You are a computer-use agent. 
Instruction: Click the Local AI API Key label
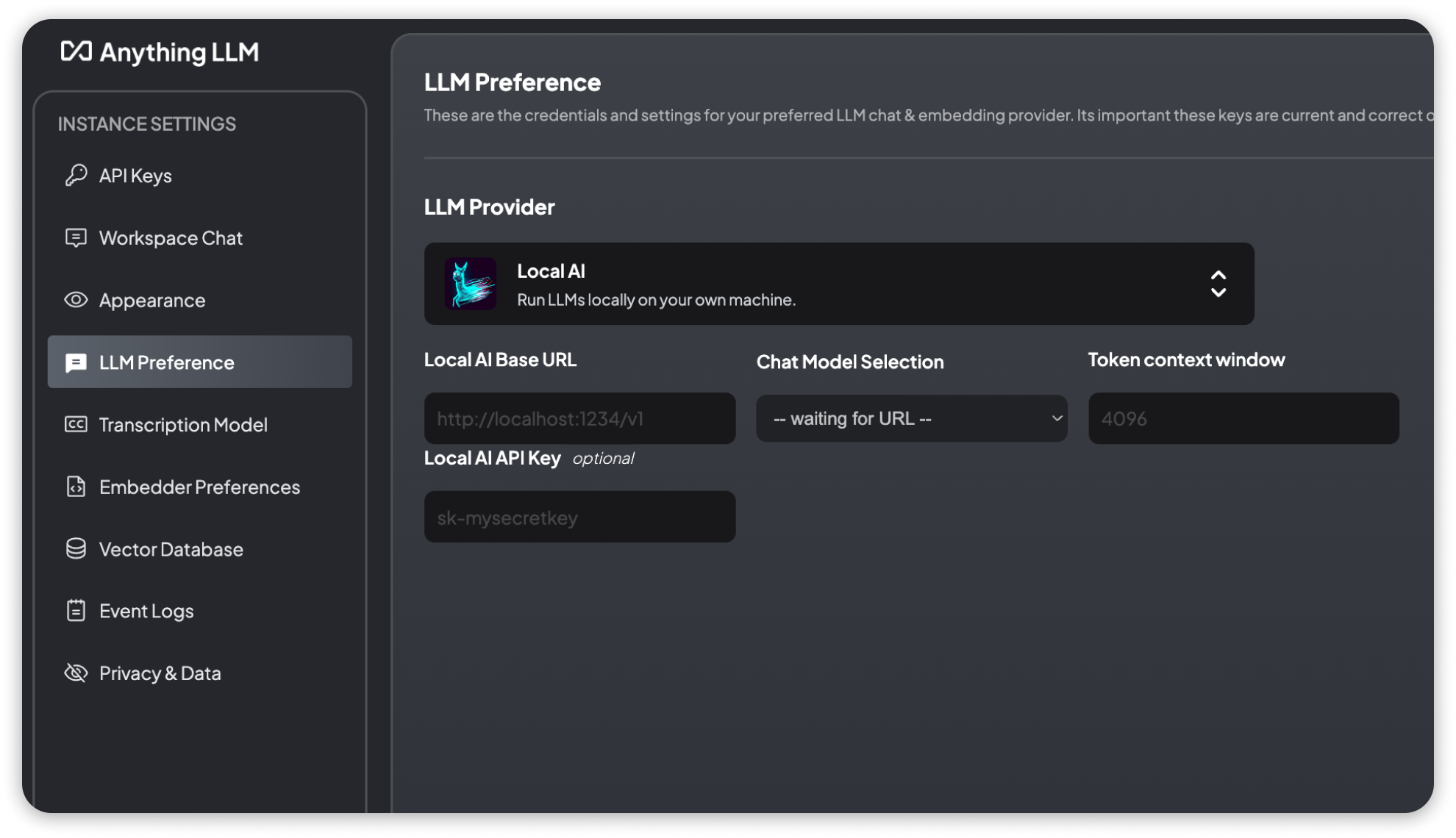[x=493, y=458]
